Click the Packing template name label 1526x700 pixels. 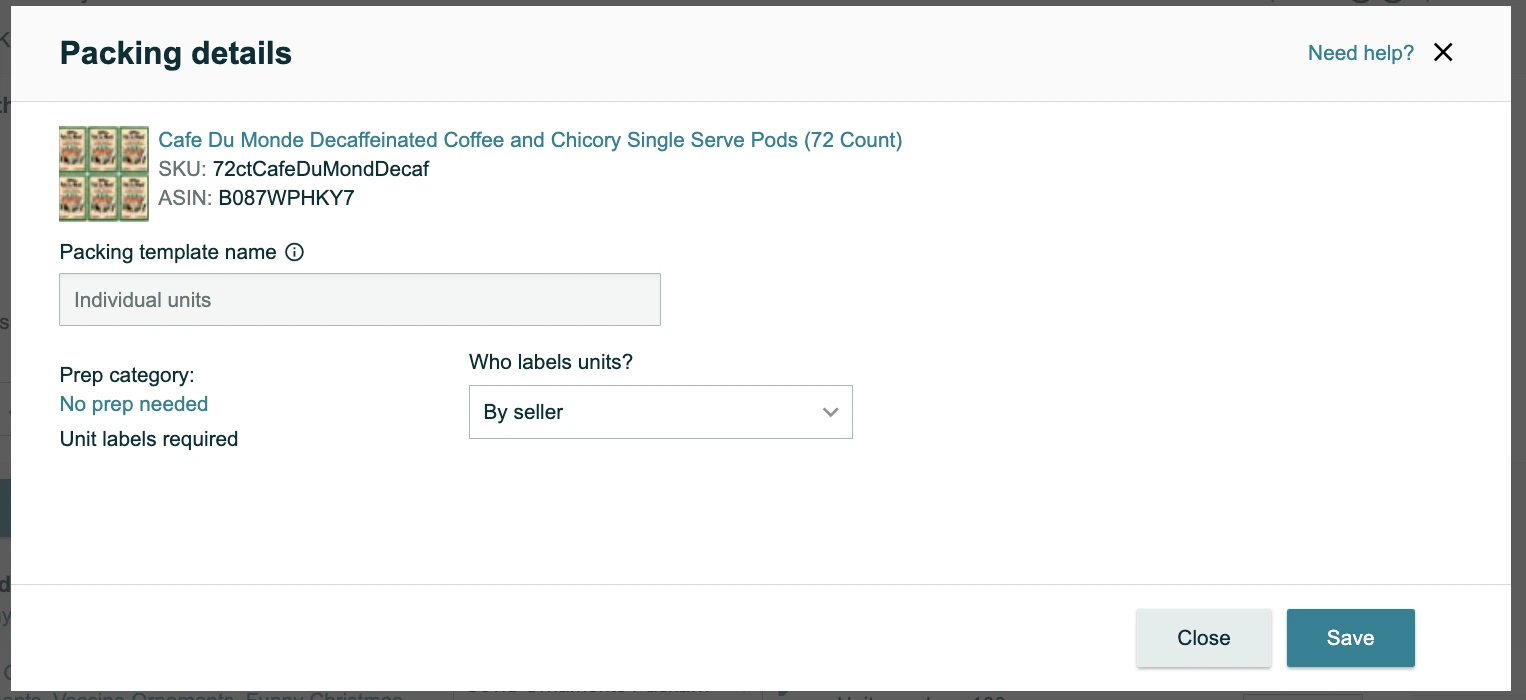click(168, 252)
